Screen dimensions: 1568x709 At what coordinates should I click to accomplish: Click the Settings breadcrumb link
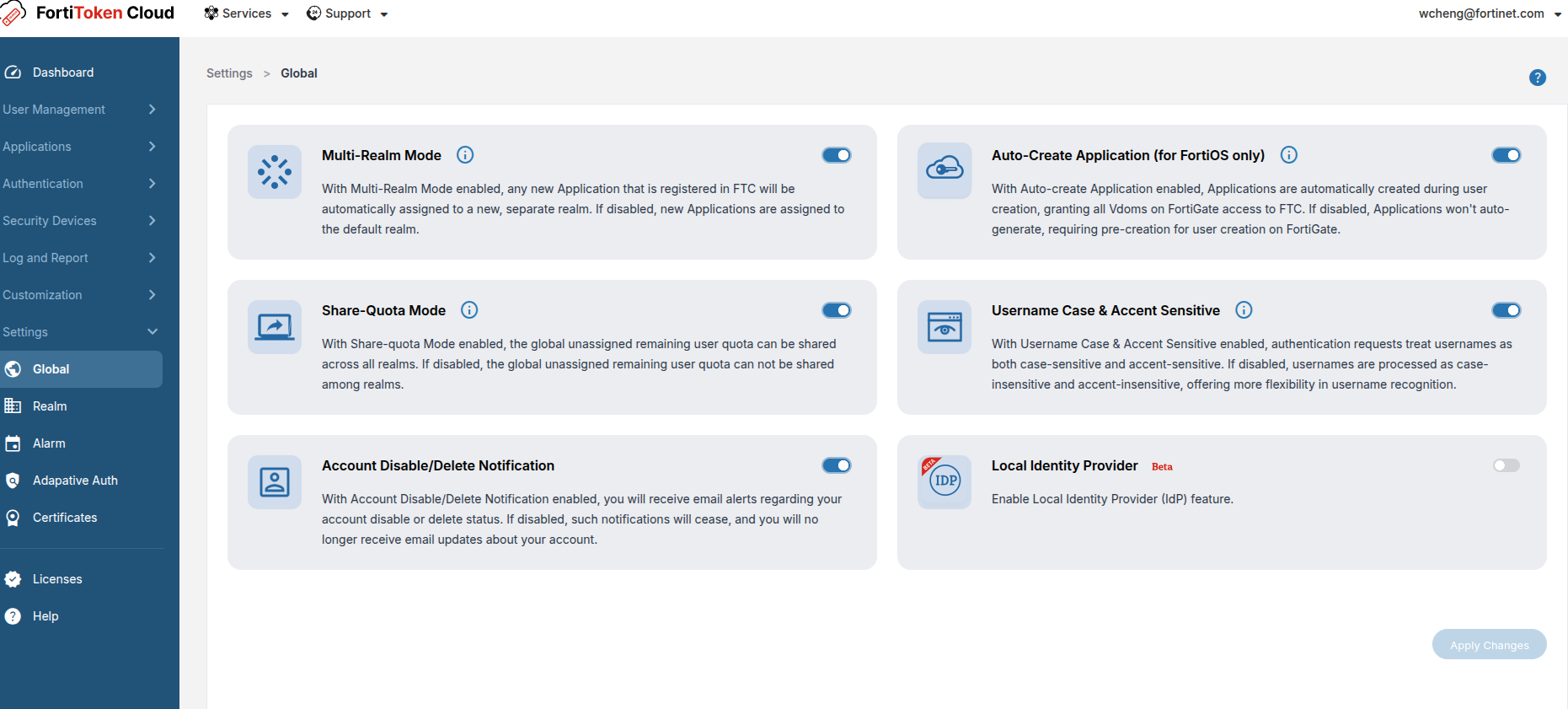(x=228, y=73)
